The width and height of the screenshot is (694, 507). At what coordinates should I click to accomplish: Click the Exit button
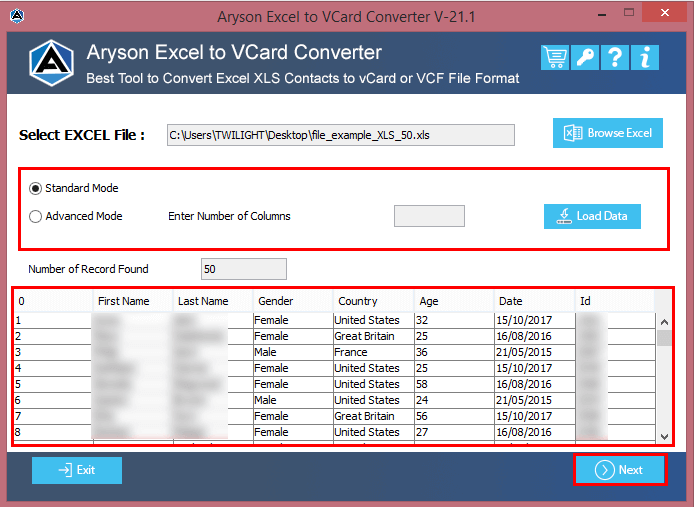coord(77,470)
